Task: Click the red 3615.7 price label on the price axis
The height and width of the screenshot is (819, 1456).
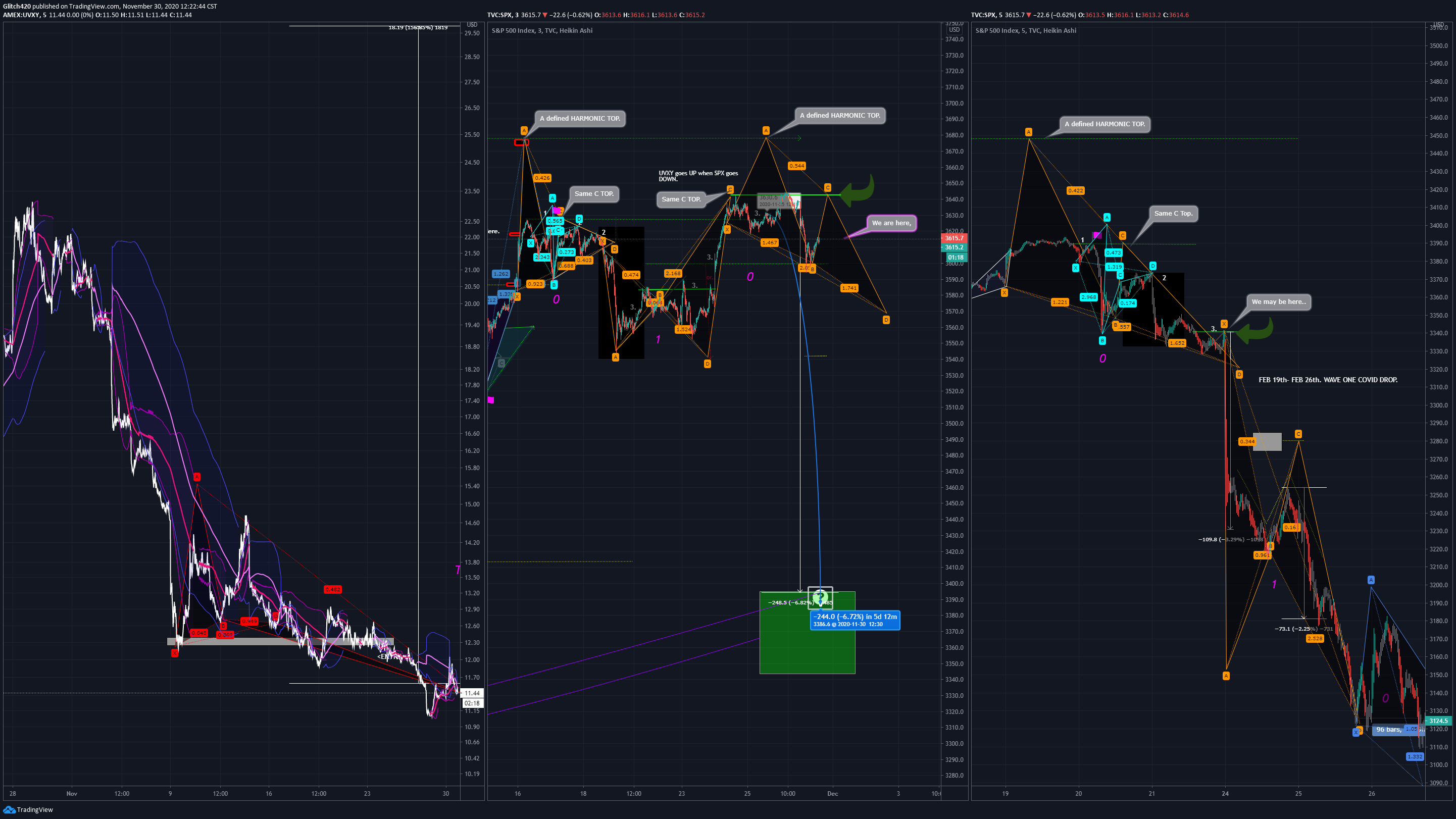Action: pyautogui.click(x=954, y=238)
